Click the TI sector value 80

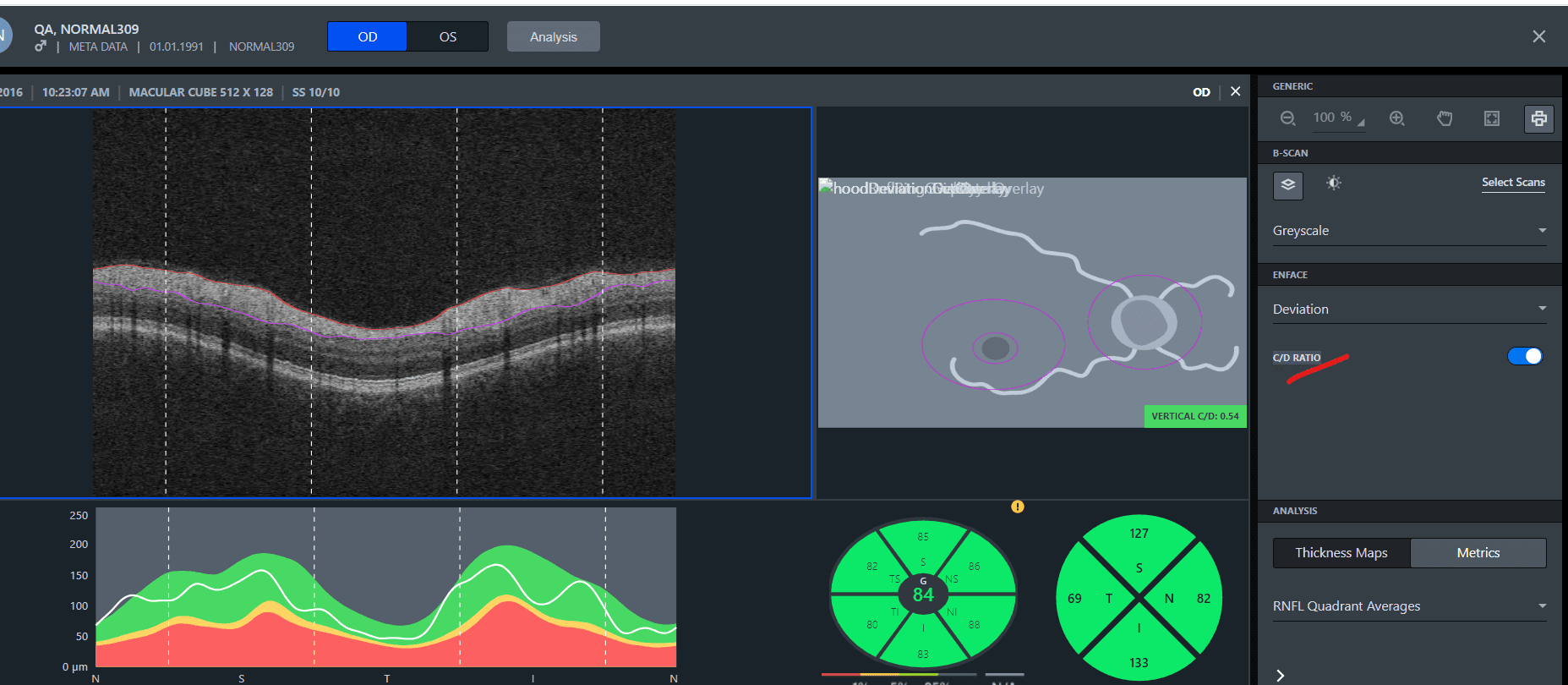pyautogui.click(x=872, y=624)
